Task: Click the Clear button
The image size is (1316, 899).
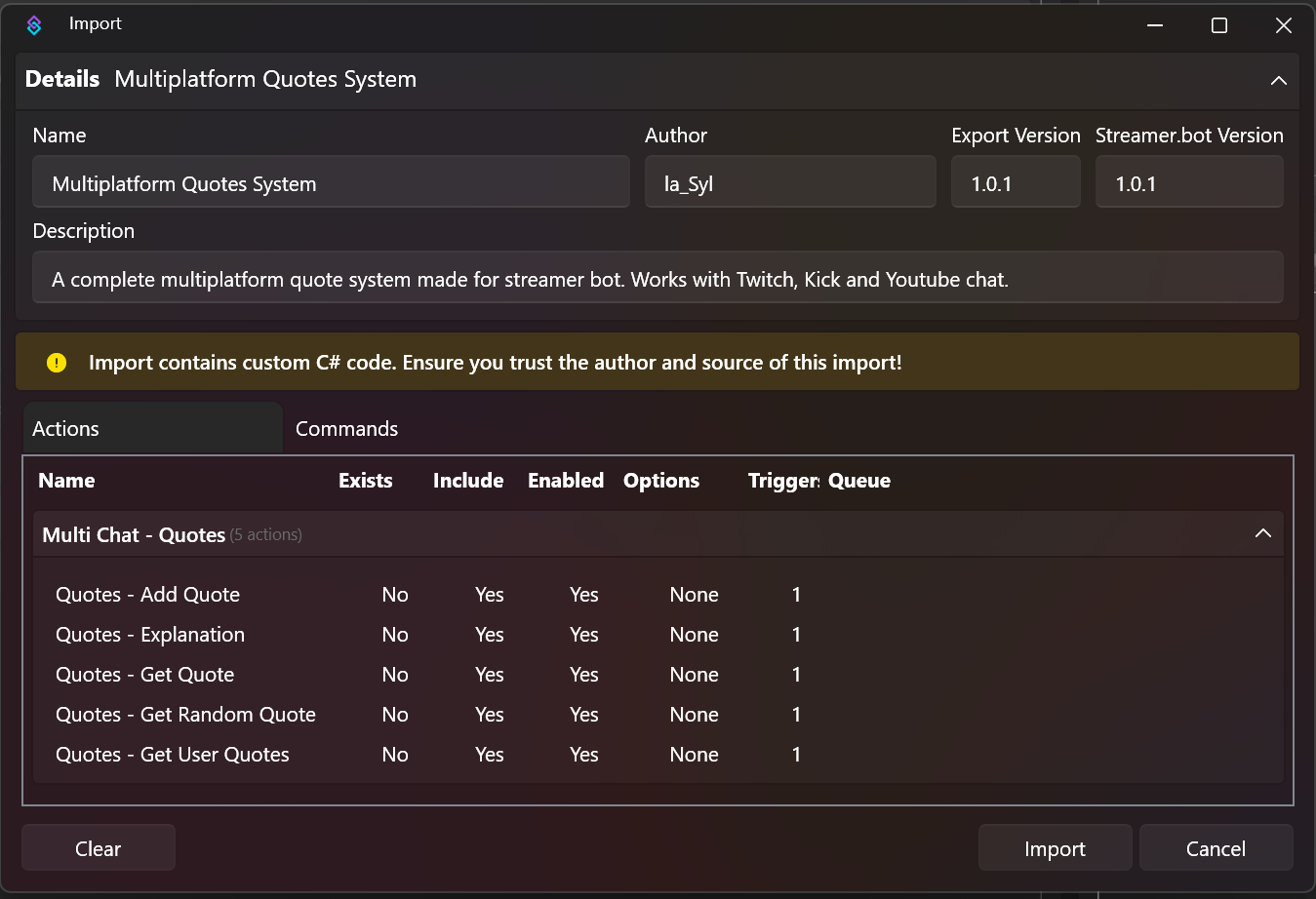Action: point(98,847)
